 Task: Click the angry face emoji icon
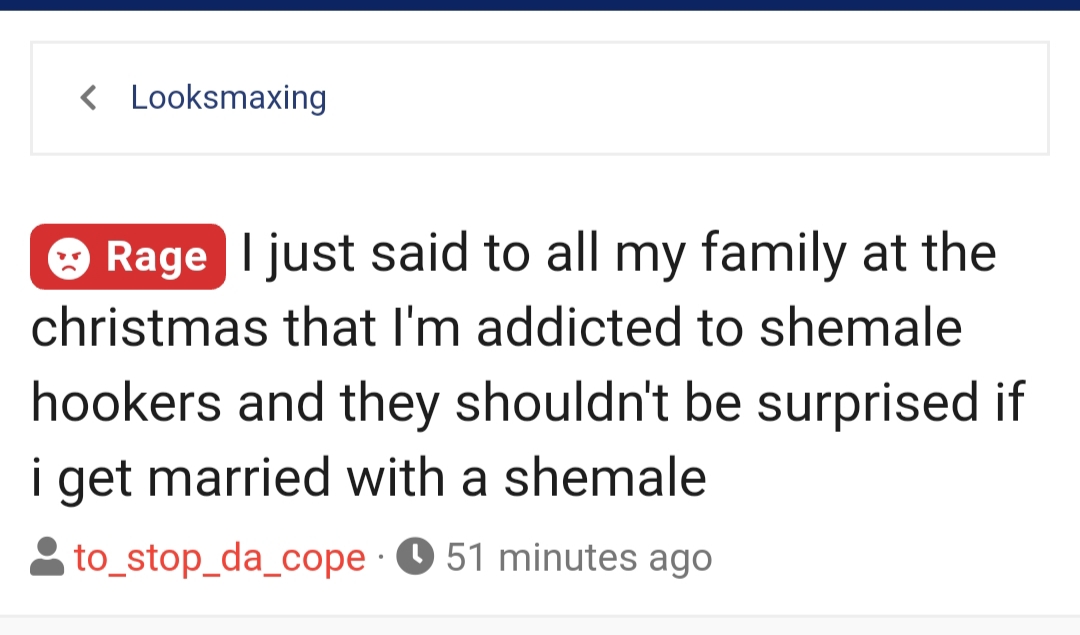pyautogui.click(x=68, y=258)
